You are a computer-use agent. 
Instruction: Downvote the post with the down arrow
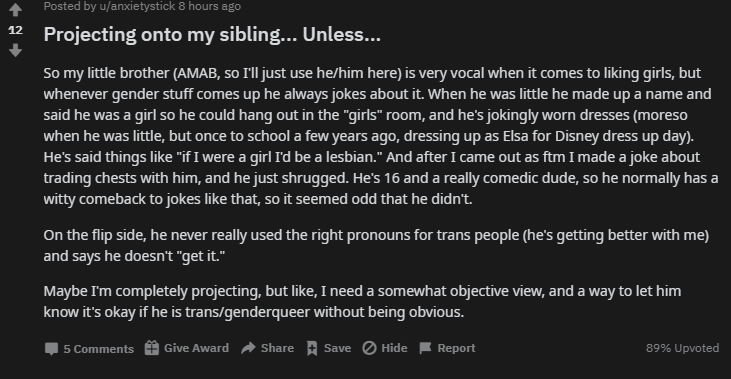(x=15, y=50)
